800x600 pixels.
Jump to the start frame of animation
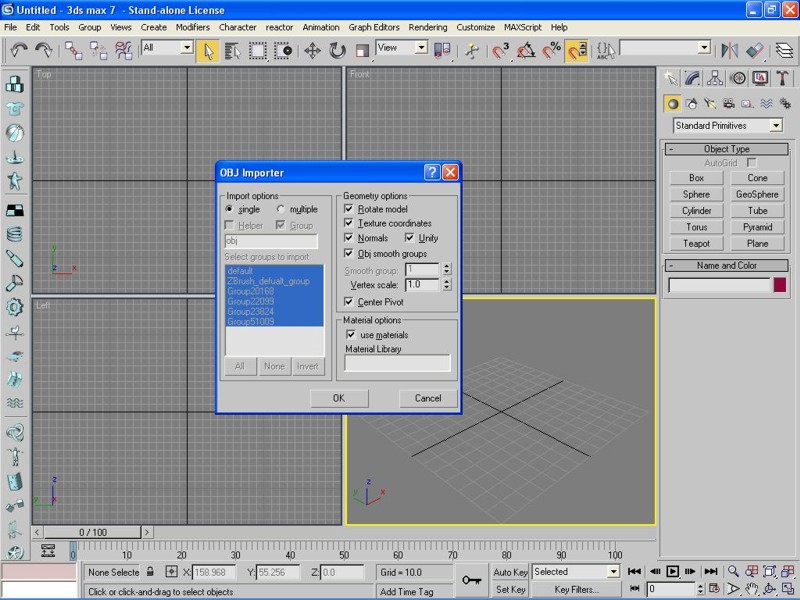tap(634, 571)
